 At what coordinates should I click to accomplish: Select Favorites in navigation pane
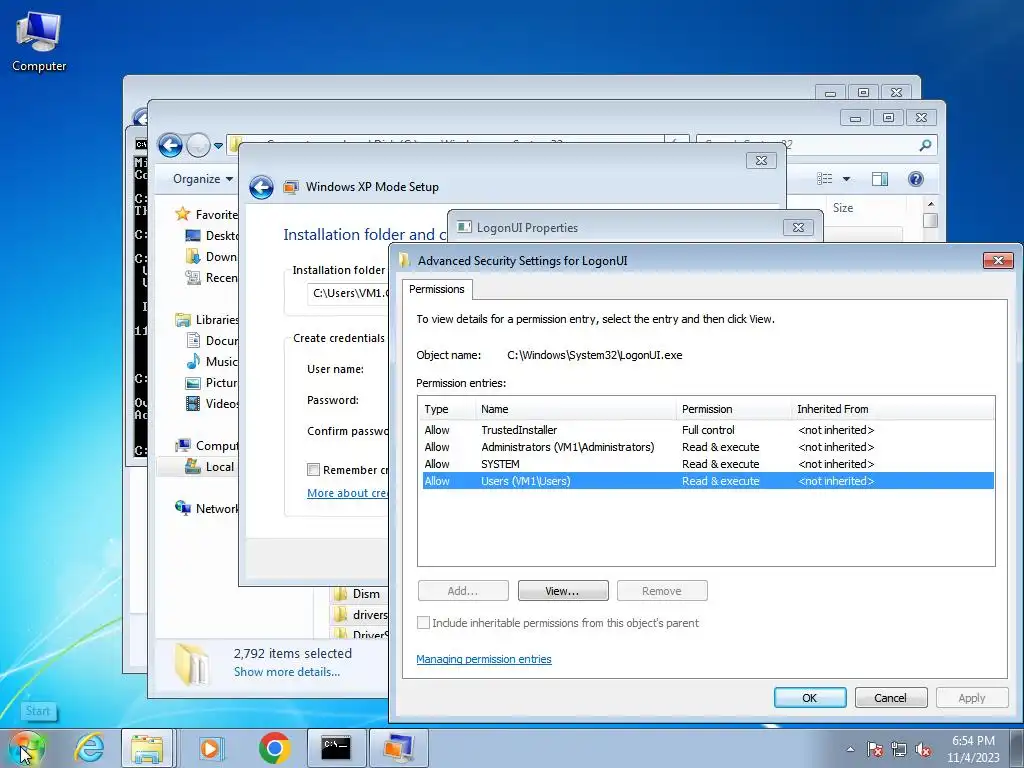click(205, 214)
